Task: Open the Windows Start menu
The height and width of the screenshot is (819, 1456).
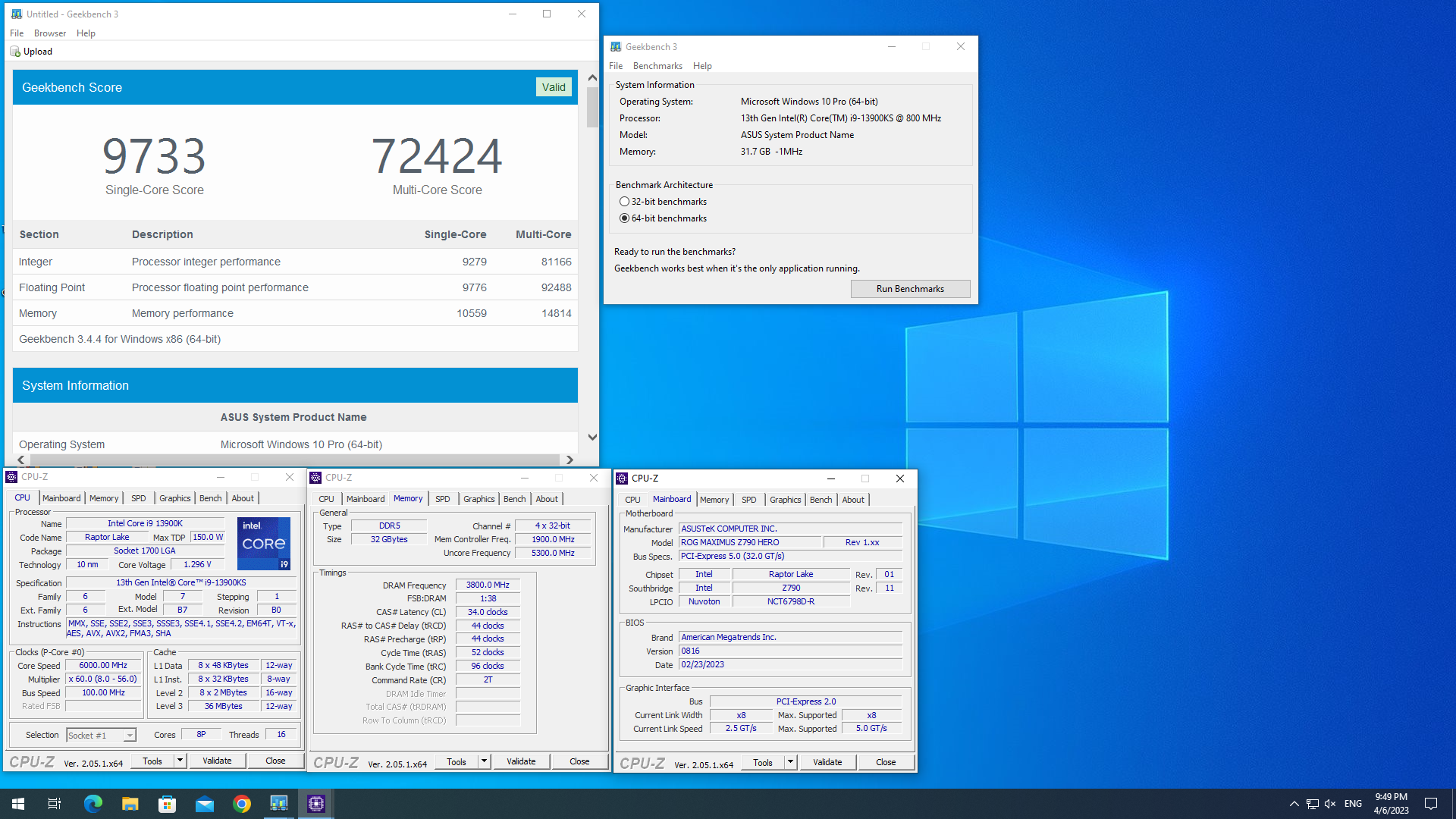Action: click(18, 804)
